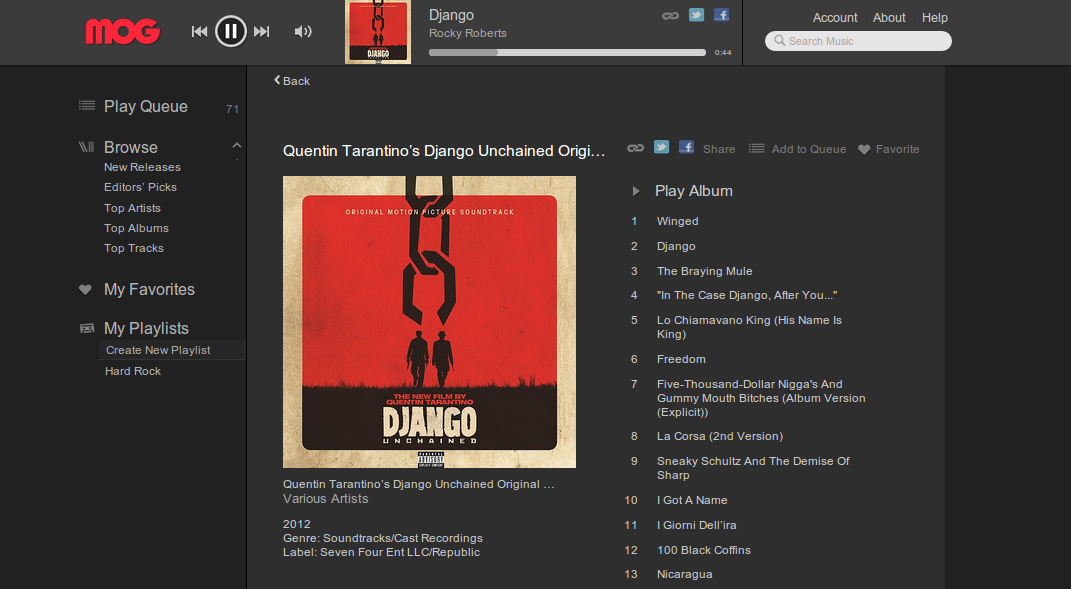This screenshot has height=589, width=1071.
Task: Share current song on Facebook in the player bar
Action: click(721, 14)
